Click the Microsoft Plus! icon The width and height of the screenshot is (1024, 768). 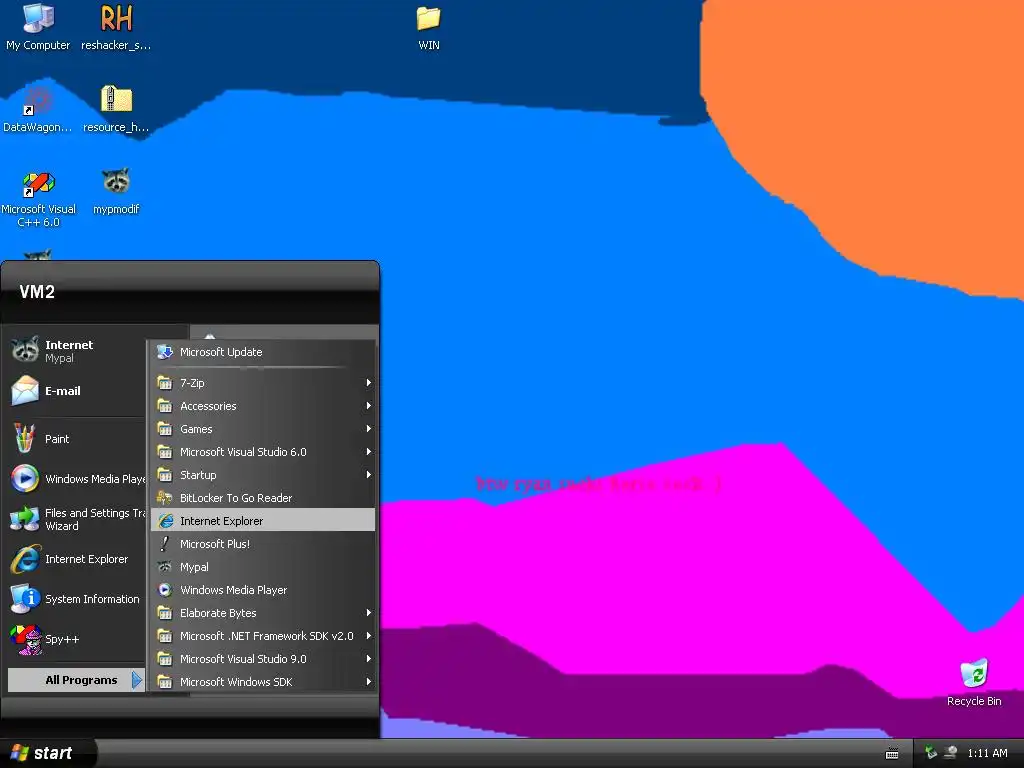point(165,543)
